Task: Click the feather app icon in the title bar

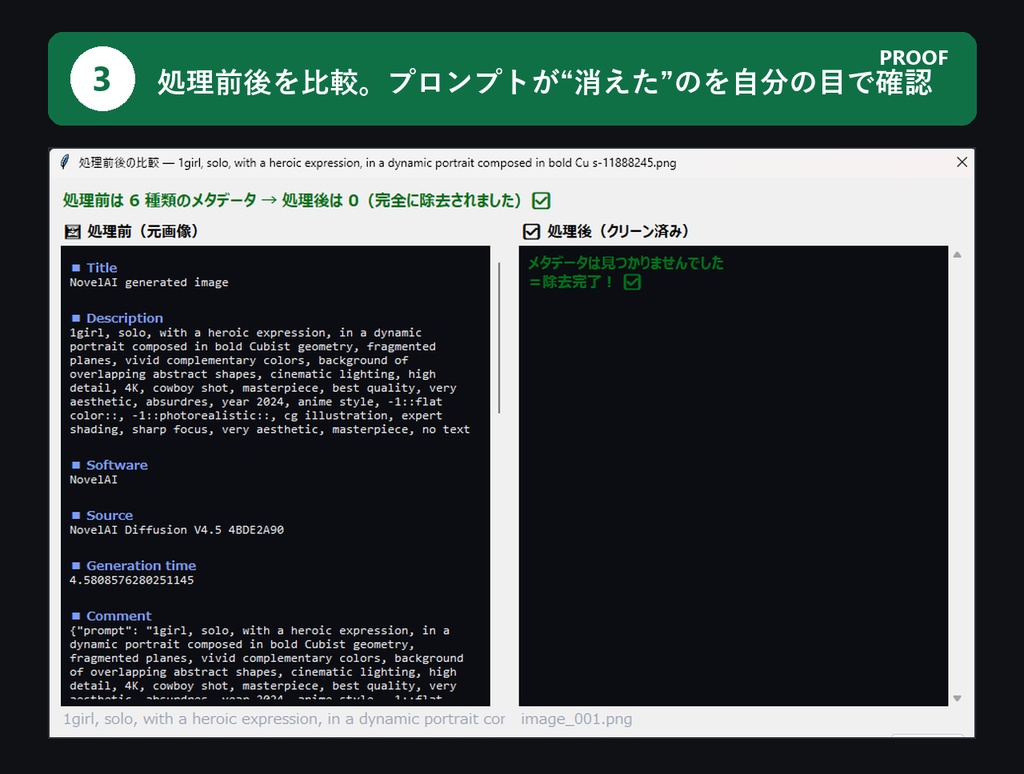Action: pos(65,162)
